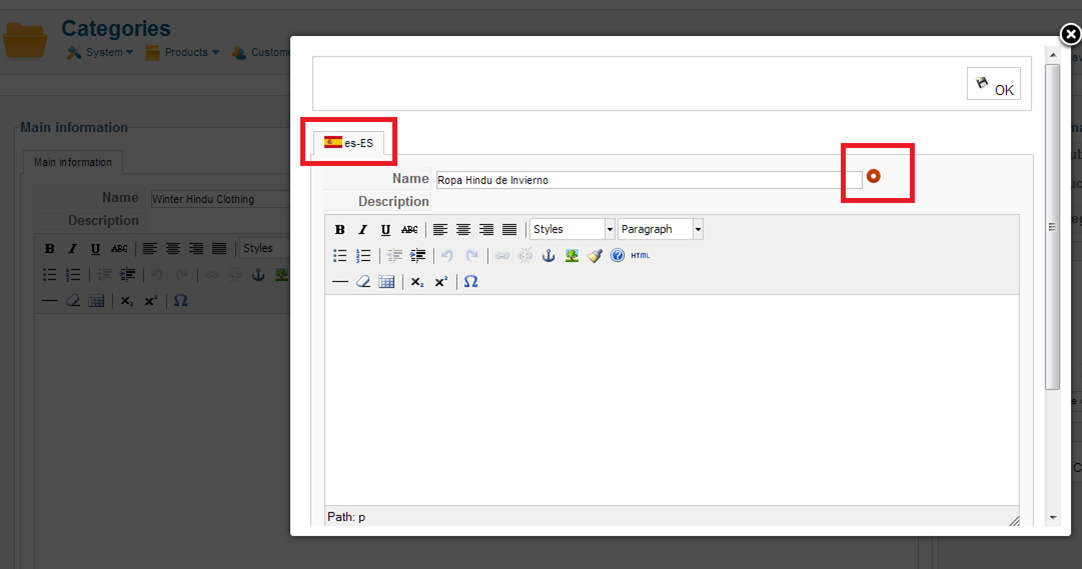Click scroll up arrow of dialog scrollbar
The height and width of the screenshot is (569, 1082).
point(1052,54)
